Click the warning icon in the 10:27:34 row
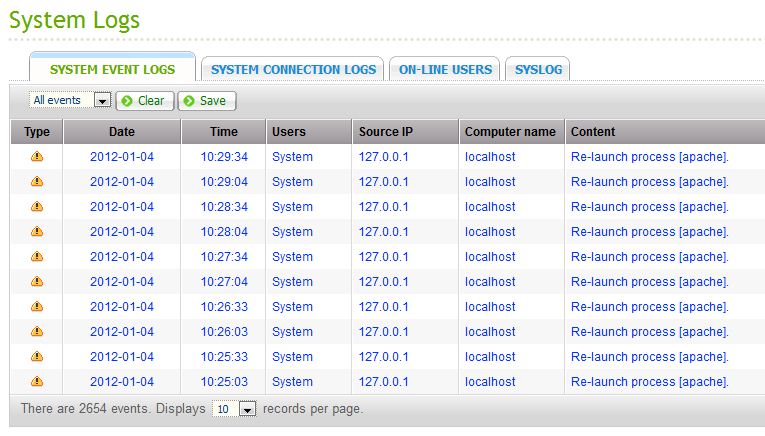Viewport: 765px width, 436px height. tap(37, 256)
